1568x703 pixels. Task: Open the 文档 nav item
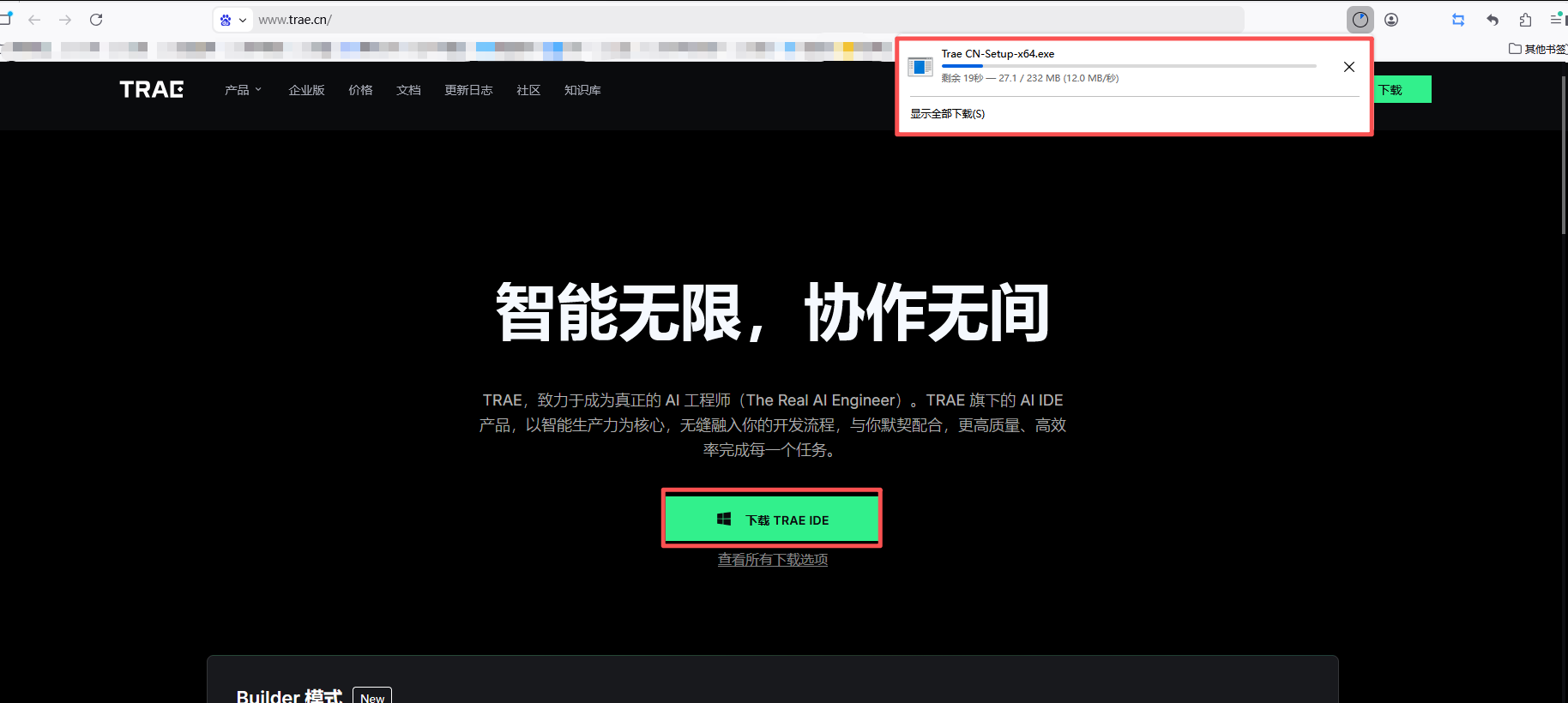pyautogui.click(x=408, y=90)
